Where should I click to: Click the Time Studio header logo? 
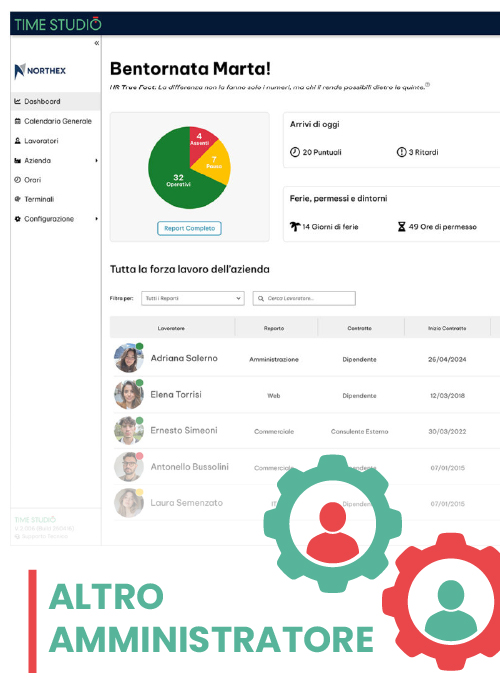click(58, 24)
